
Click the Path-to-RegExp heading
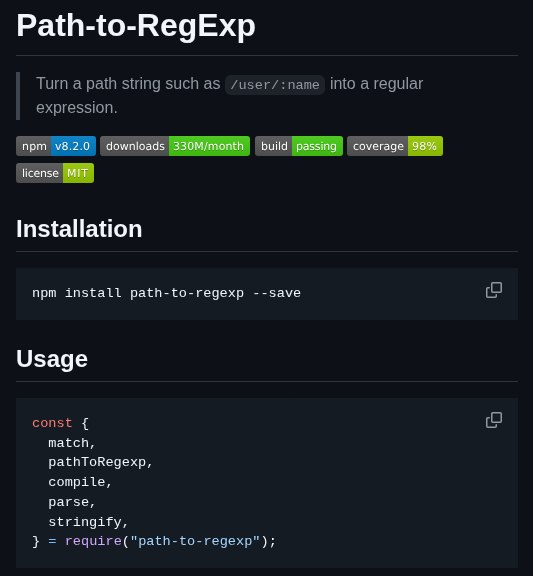136,26
